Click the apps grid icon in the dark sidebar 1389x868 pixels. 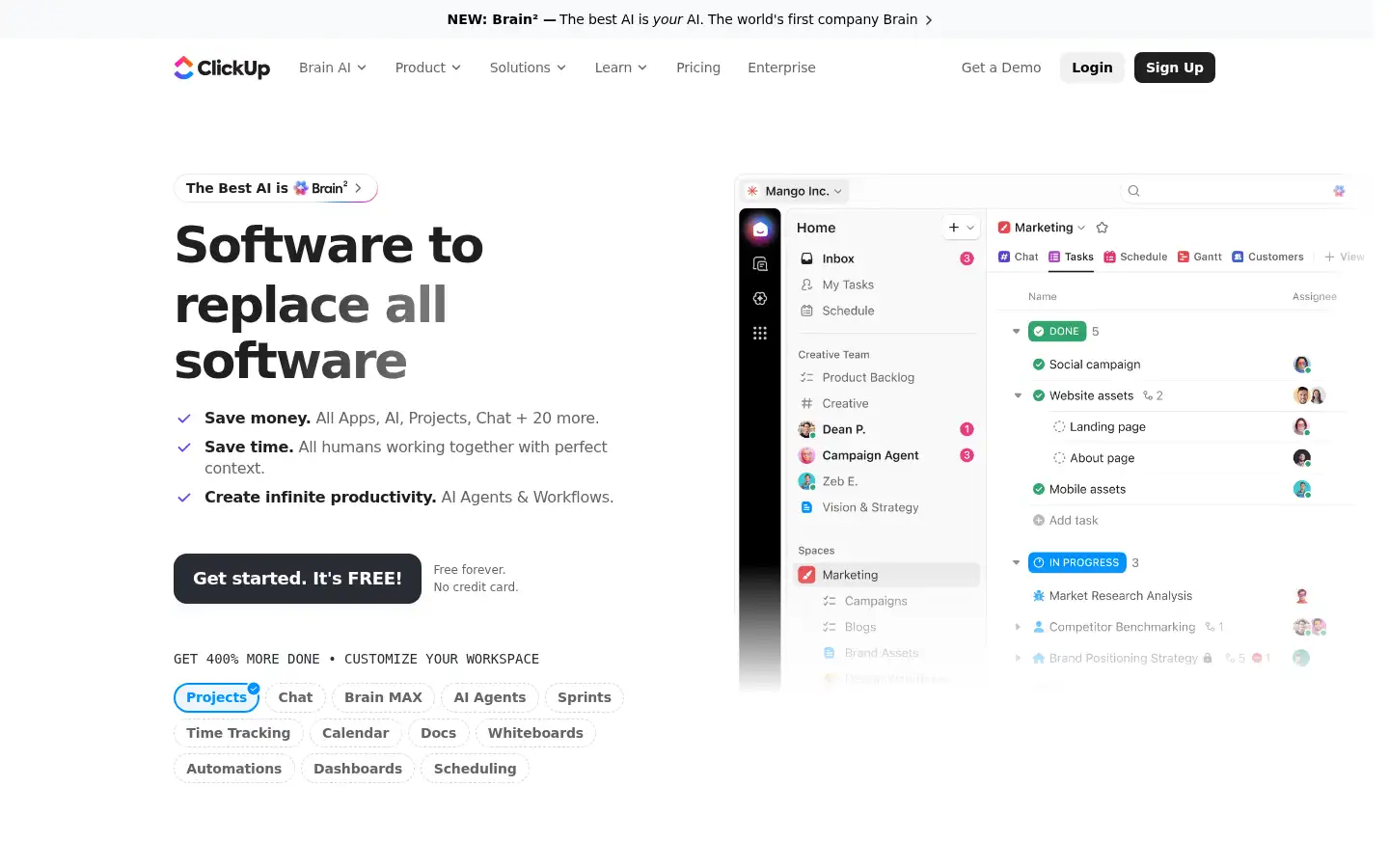coord(760,333)
